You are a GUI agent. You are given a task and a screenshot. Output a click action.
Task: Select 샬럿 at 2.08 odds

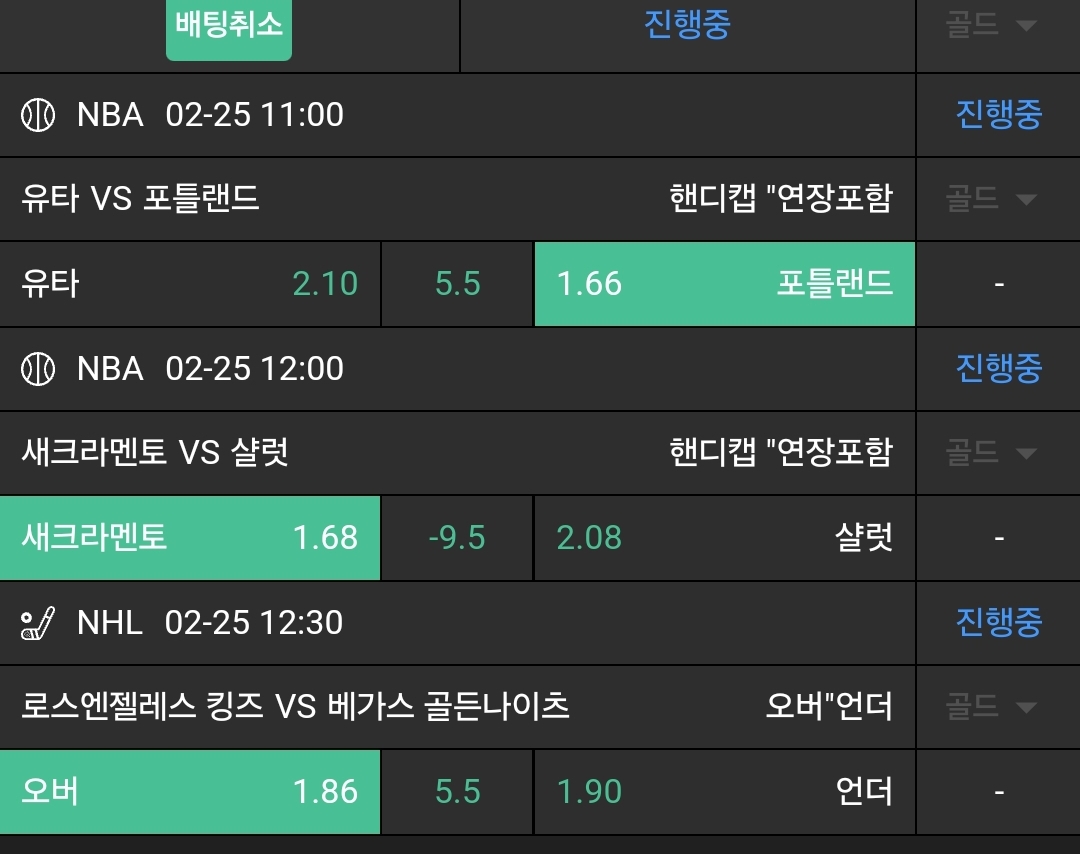(x=724, y=538)
